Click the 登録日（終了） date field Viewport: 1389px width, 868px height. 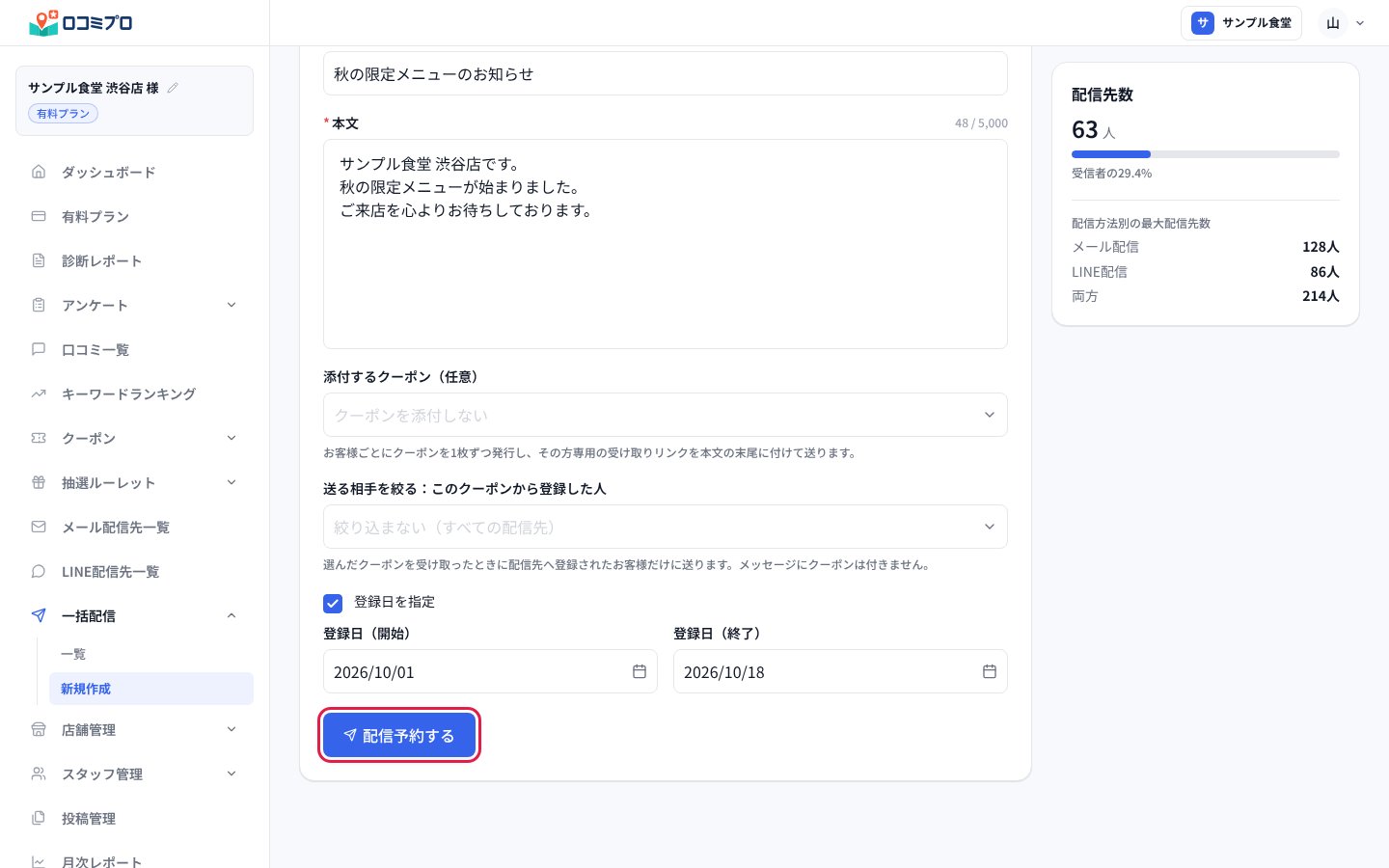point(840,671)
